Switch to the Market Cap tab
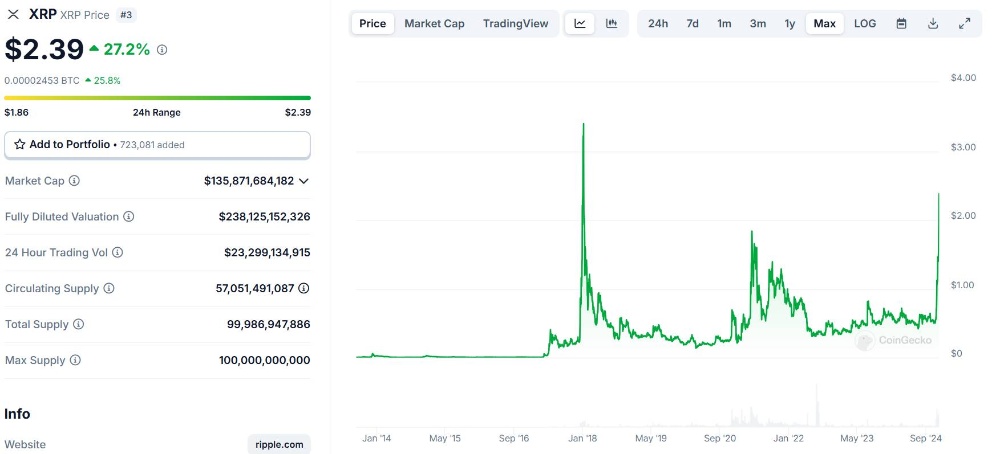The width and height of the screenshot is (1000, 454). point(434,24)
